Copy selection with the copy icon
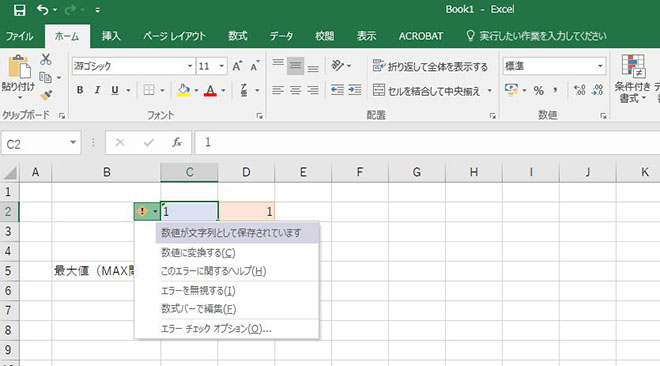The width and height of the screenshot is (660, 366). (45, 77)
